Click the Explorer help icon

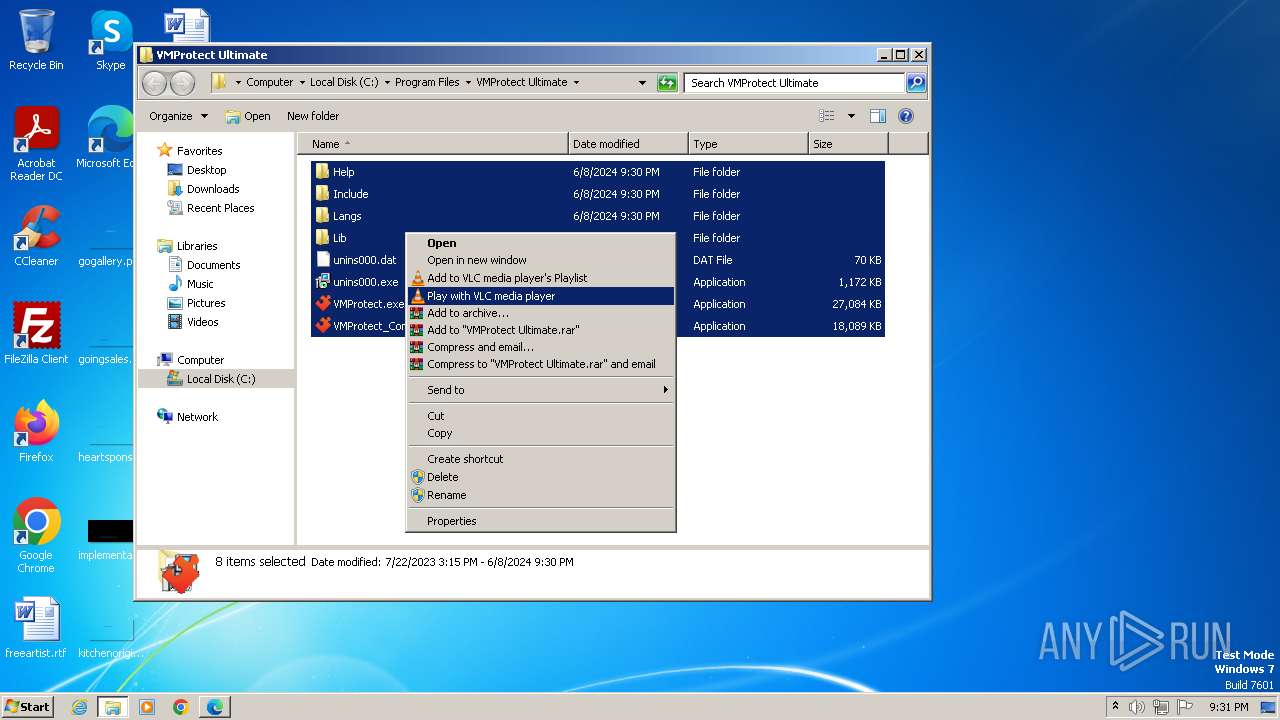coord(906,116)
